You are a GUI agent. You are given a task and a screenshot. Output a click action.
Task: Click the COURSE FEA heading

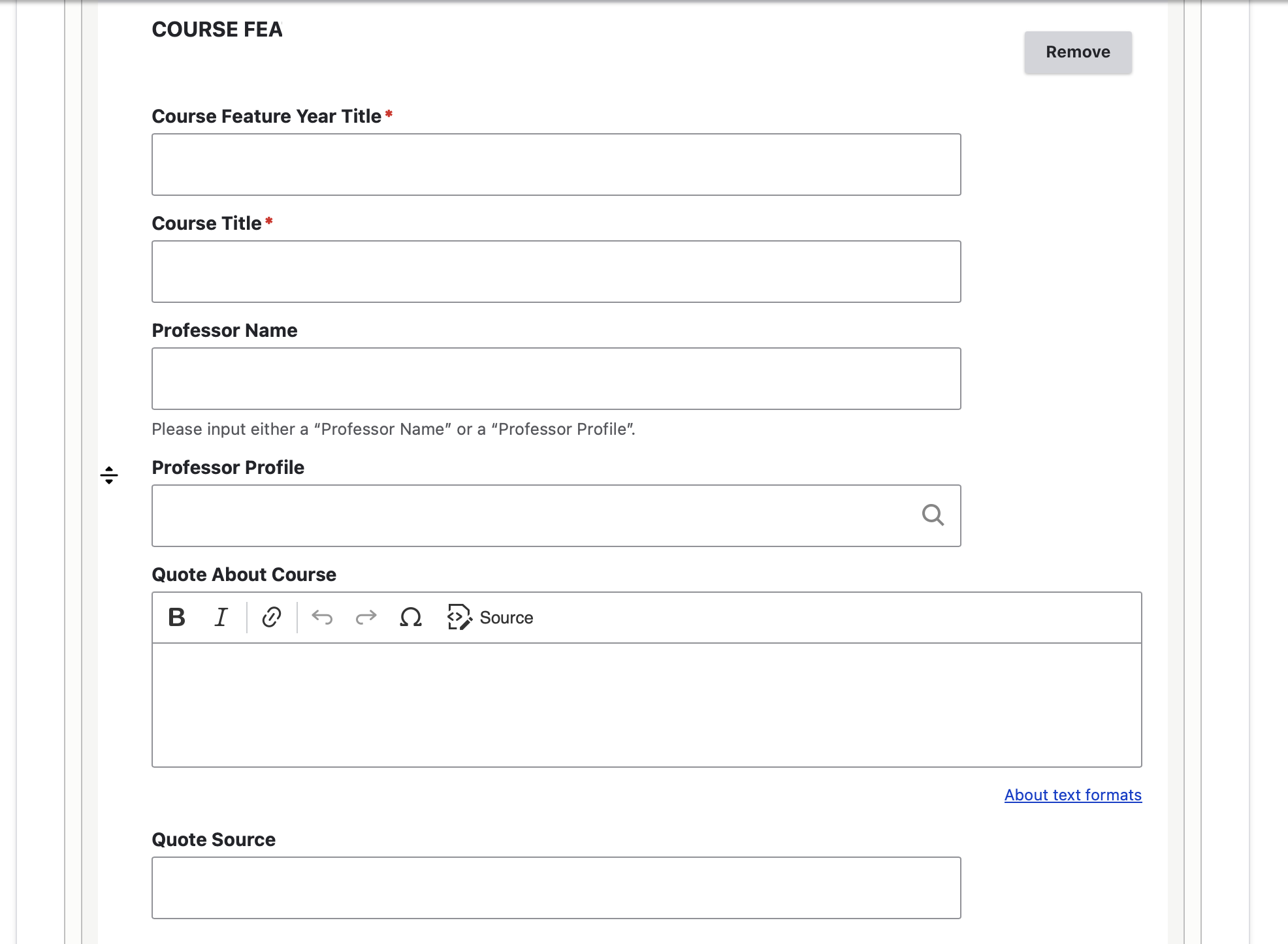pyautogui.click(x=217, y=29)
